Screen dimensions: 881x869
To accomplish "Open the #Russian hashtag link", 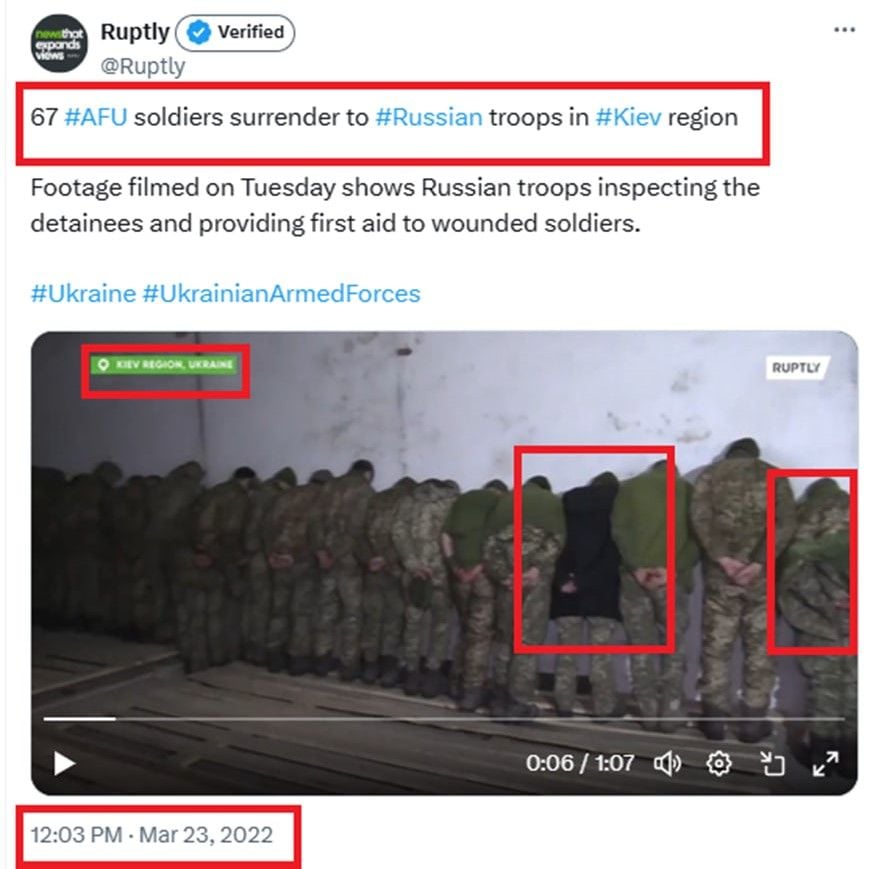I will (x=429, y=117).
